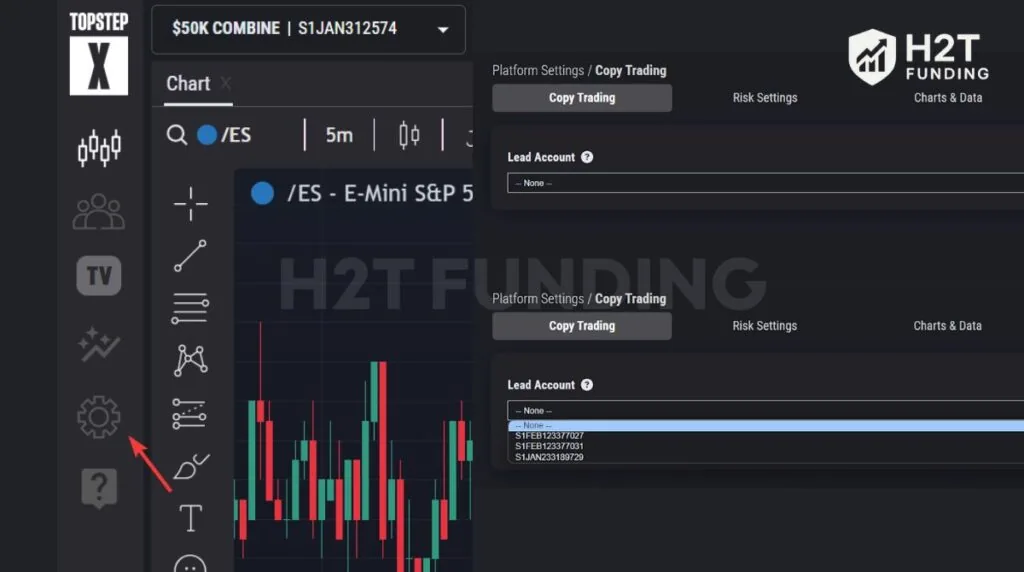Select the XABCD pattern tool
Viewport: 1024px width, 572px height.
click(x=191, y=360)
